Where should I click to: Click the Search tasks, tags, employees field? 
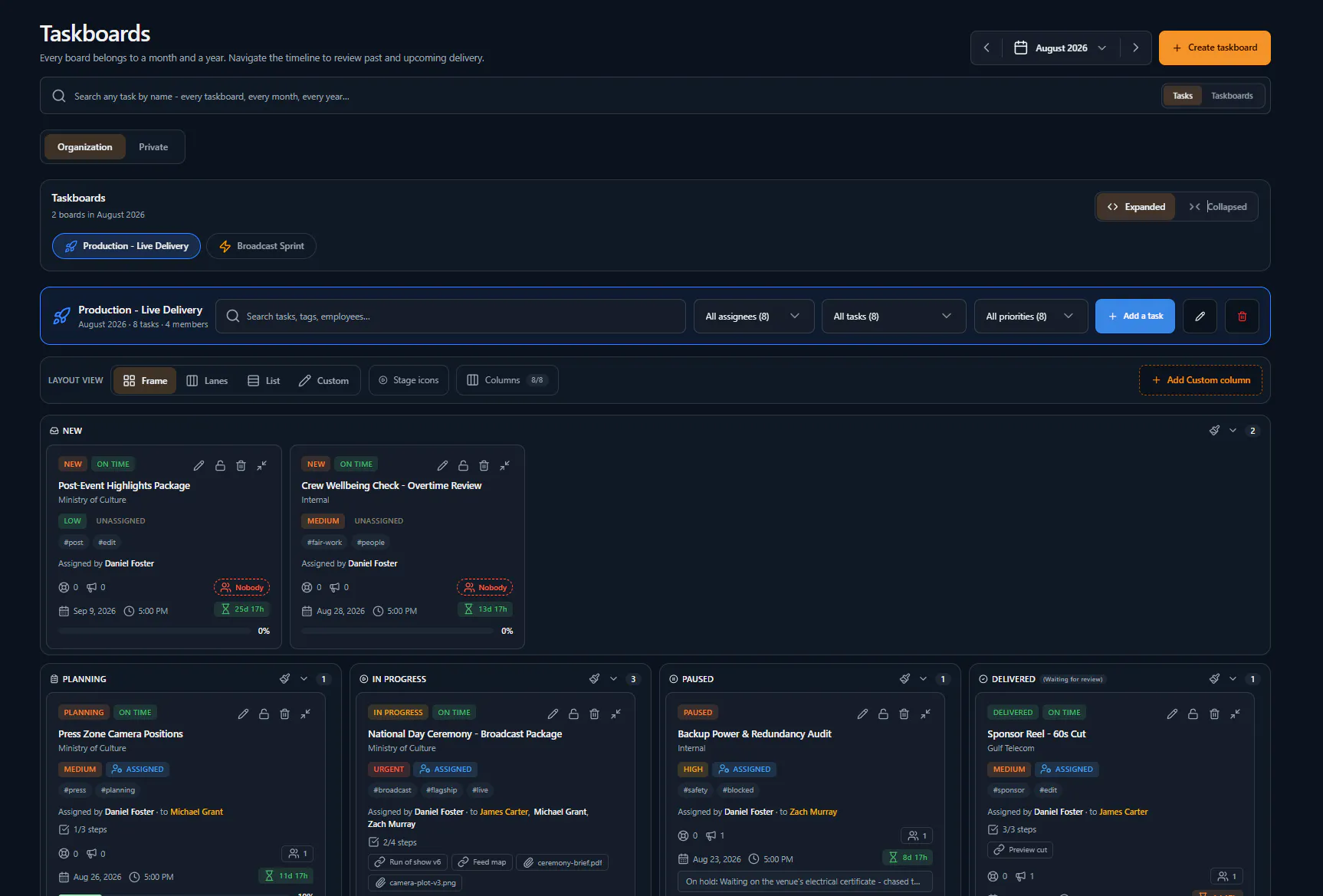(451, 317)
